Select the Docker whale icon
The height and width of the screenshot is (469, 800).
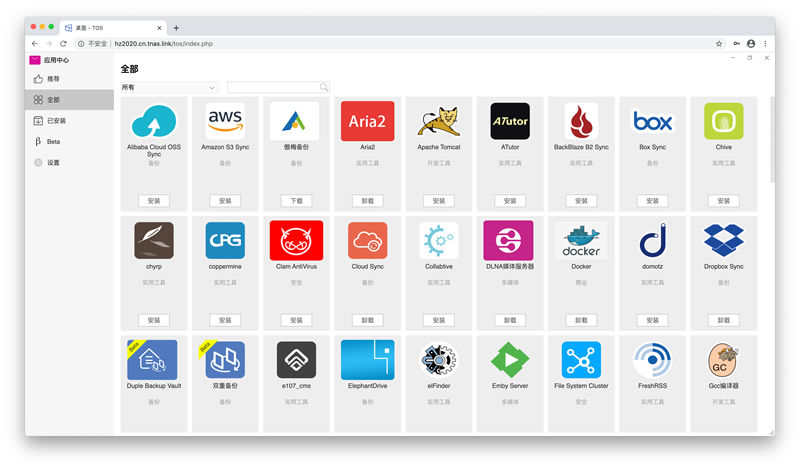tap(581, 240)
